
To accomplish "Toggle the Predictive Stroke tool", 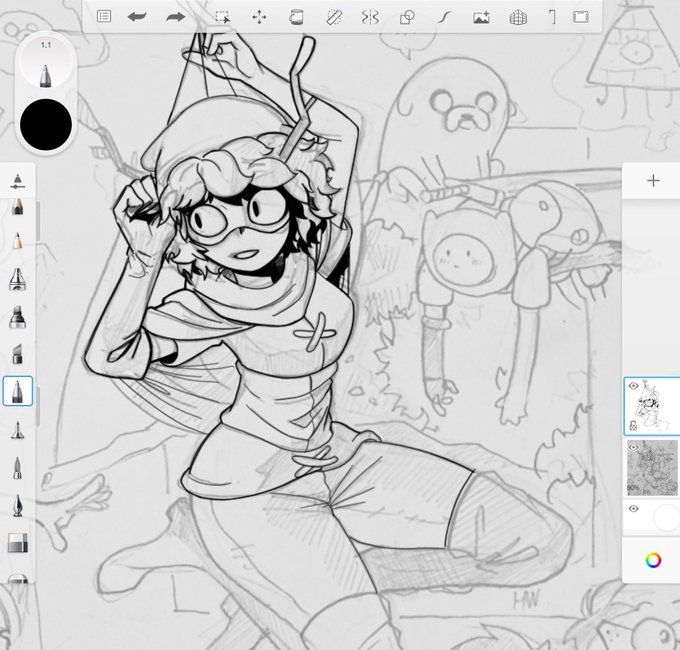I will [x=445, y=17].
